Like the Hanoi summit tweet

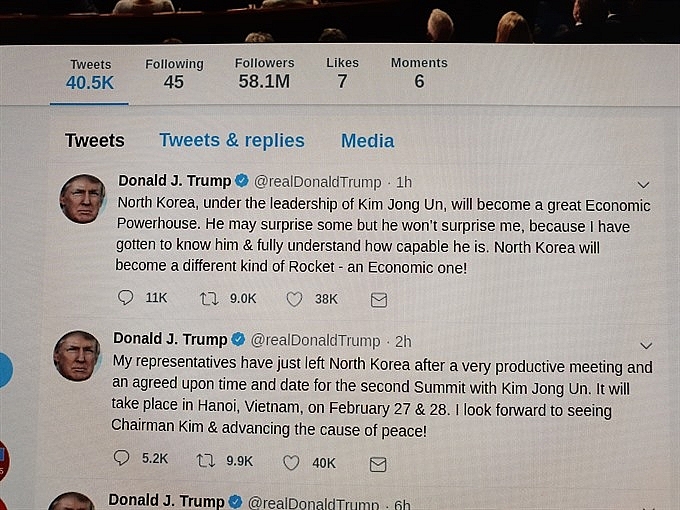point(291,462)
